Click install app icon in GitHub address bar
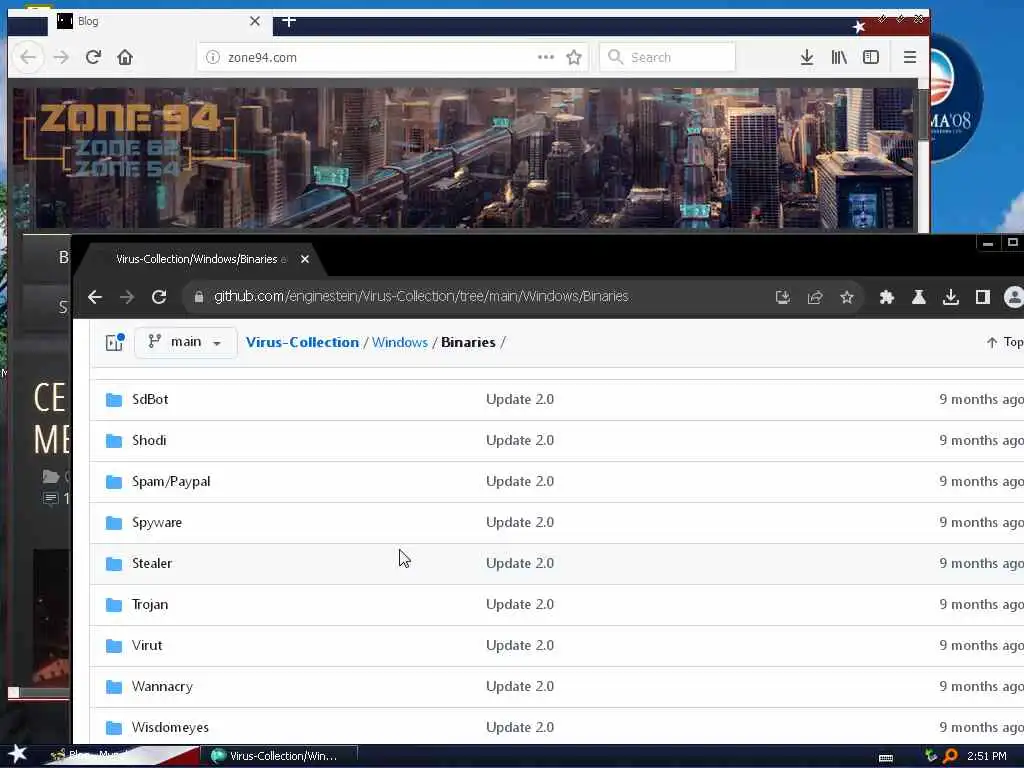Image resolution: width=1024 pixels, height=768 pixels. click(x=782, y=298)
